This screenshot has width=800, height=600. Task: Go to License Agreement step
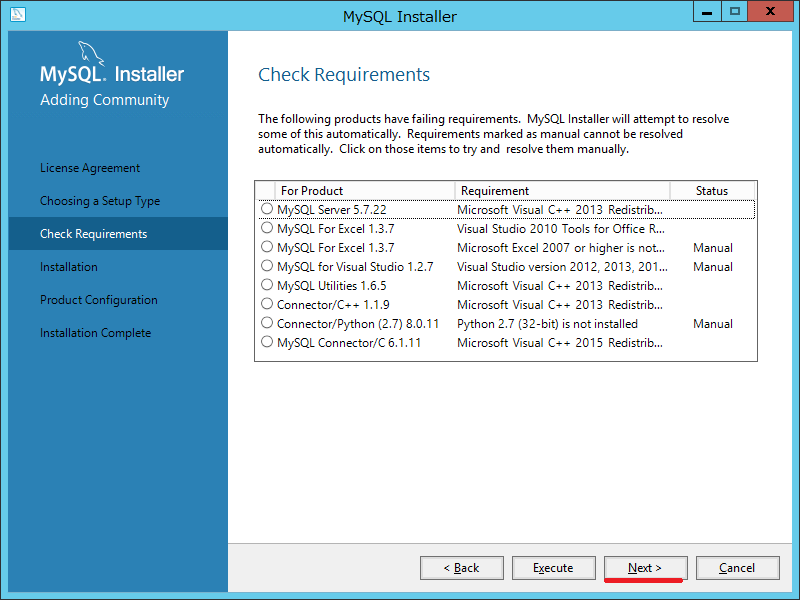coord(90,168)
